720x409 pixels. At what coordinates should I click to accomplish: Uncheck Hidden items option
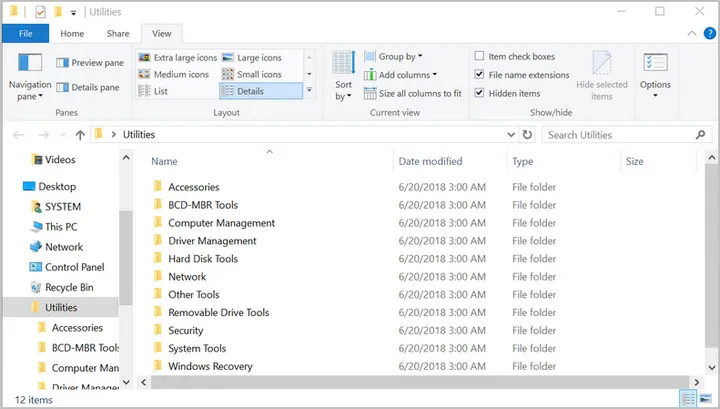click(x=480, y=93)
